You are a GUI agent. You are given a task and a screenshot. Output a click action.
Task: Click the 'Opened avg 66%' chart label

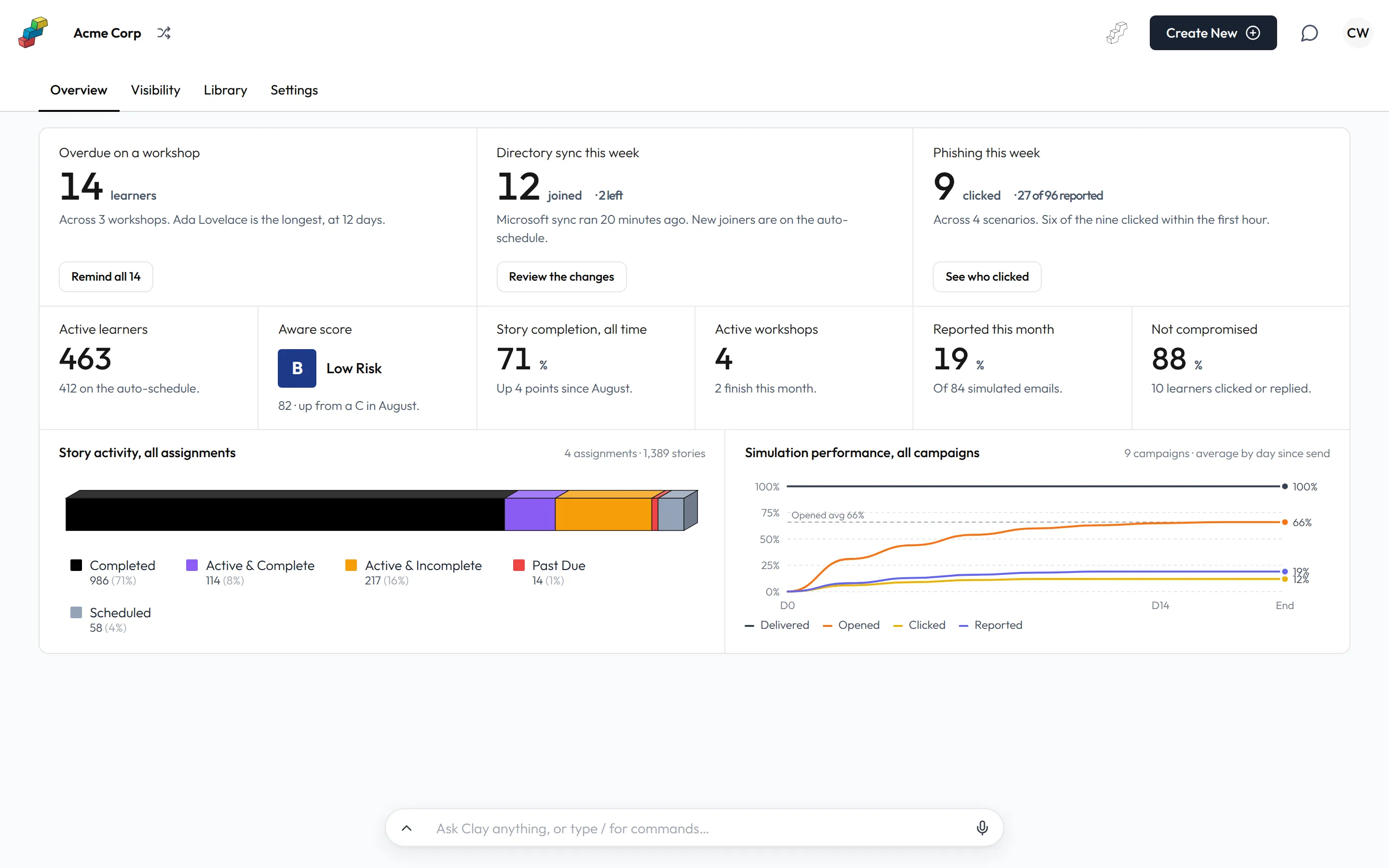click(x=827, y=515)
